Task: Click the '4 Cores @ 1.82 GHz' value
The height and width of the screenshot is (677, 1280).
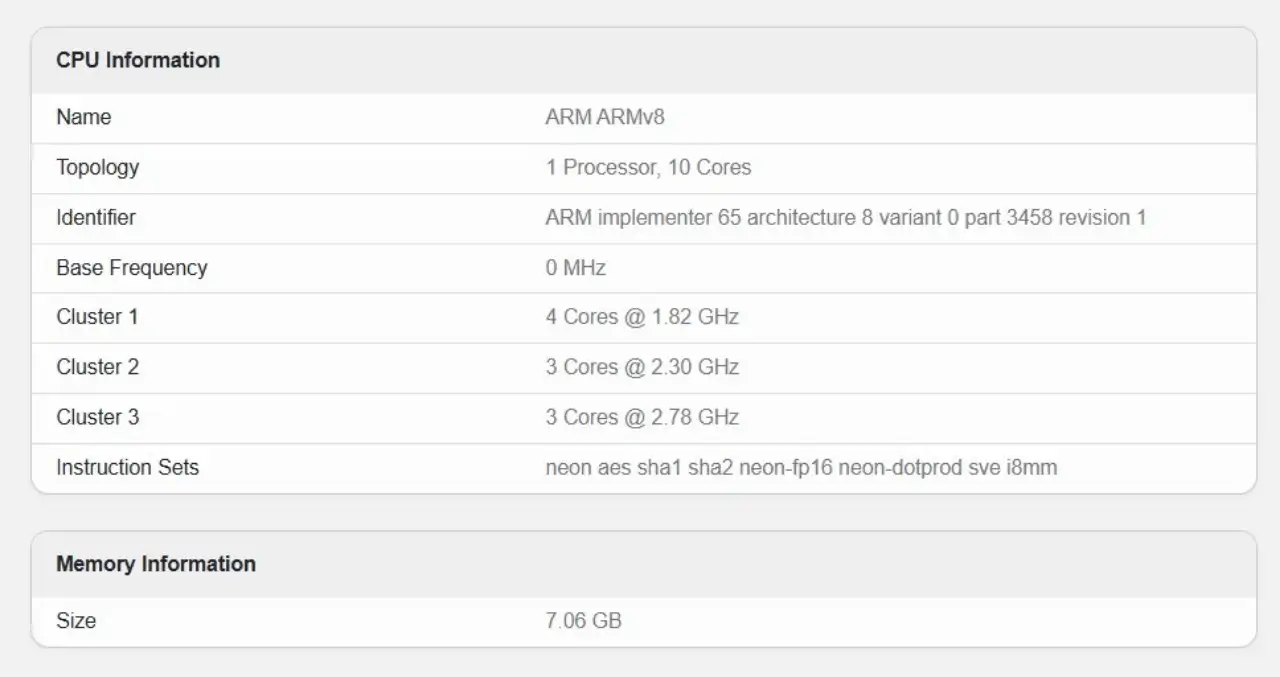Action: 642,317
